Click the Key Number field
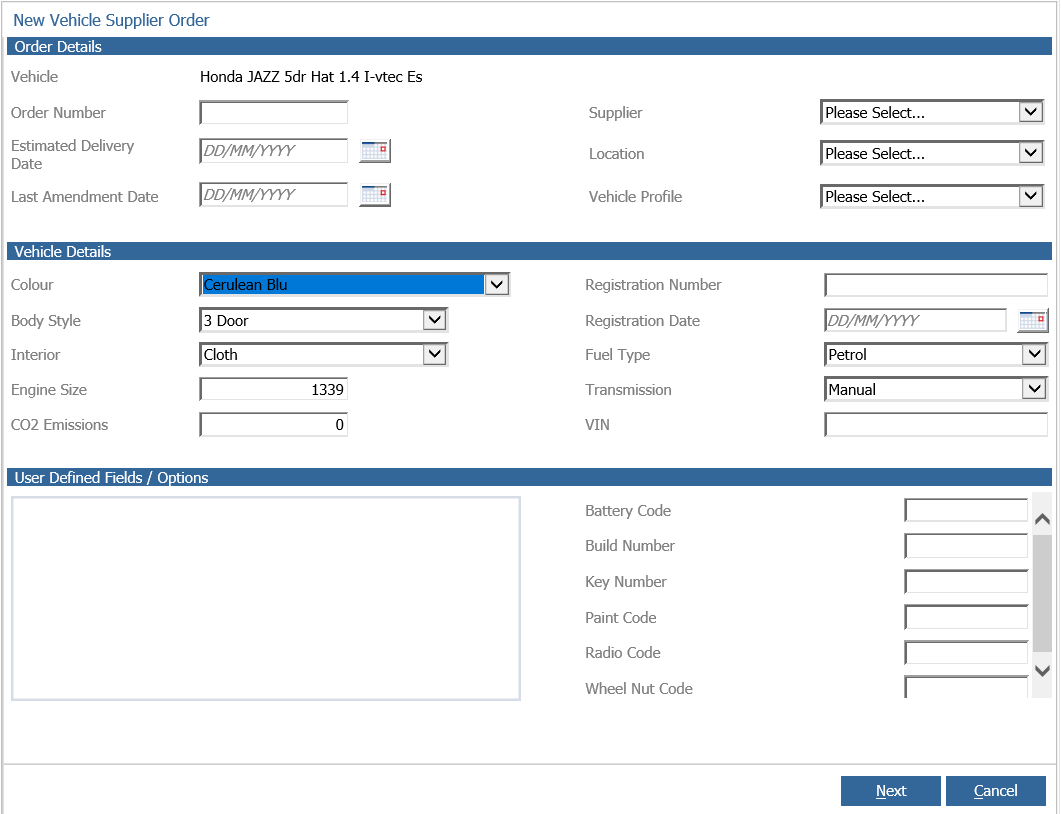The height and width of the screenshot is (814, 1061). click(x=966, y=581)
